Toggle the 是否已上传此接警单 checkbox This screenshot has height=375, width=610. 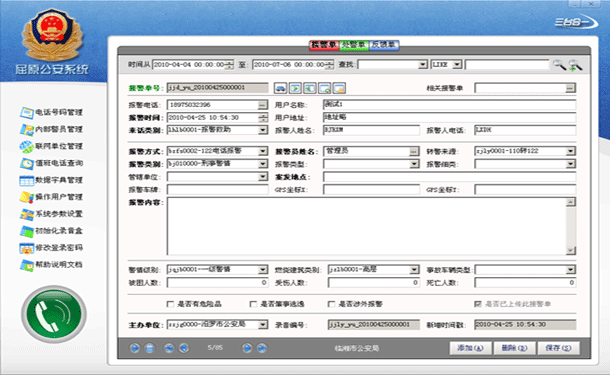click(478, 304)
